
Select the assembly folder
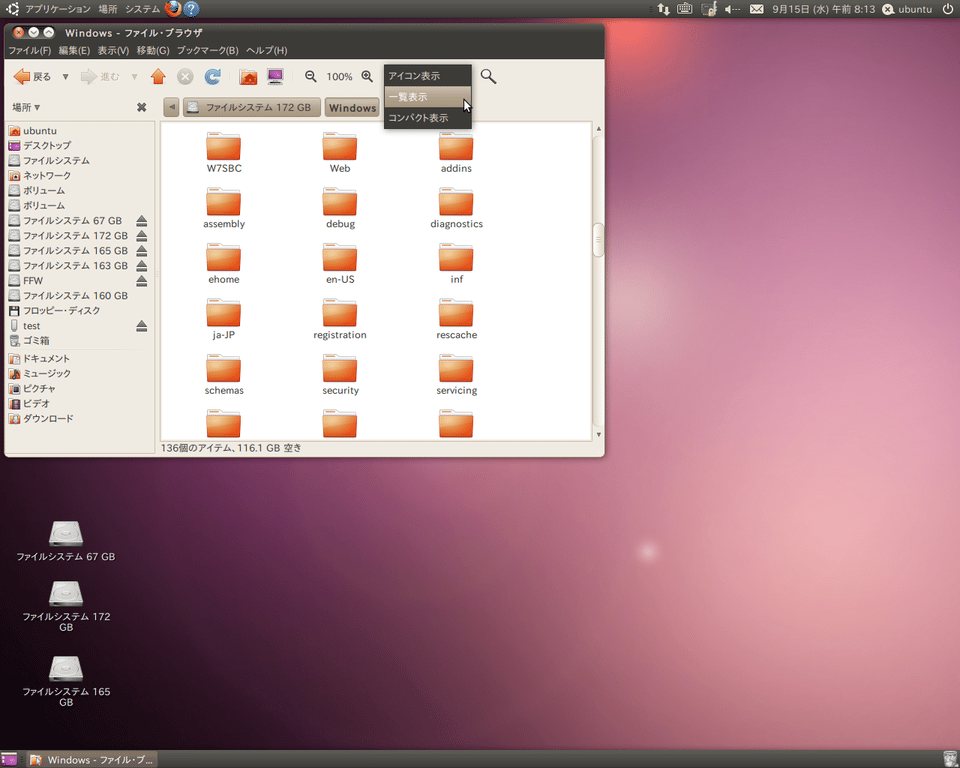pos(223,208)
